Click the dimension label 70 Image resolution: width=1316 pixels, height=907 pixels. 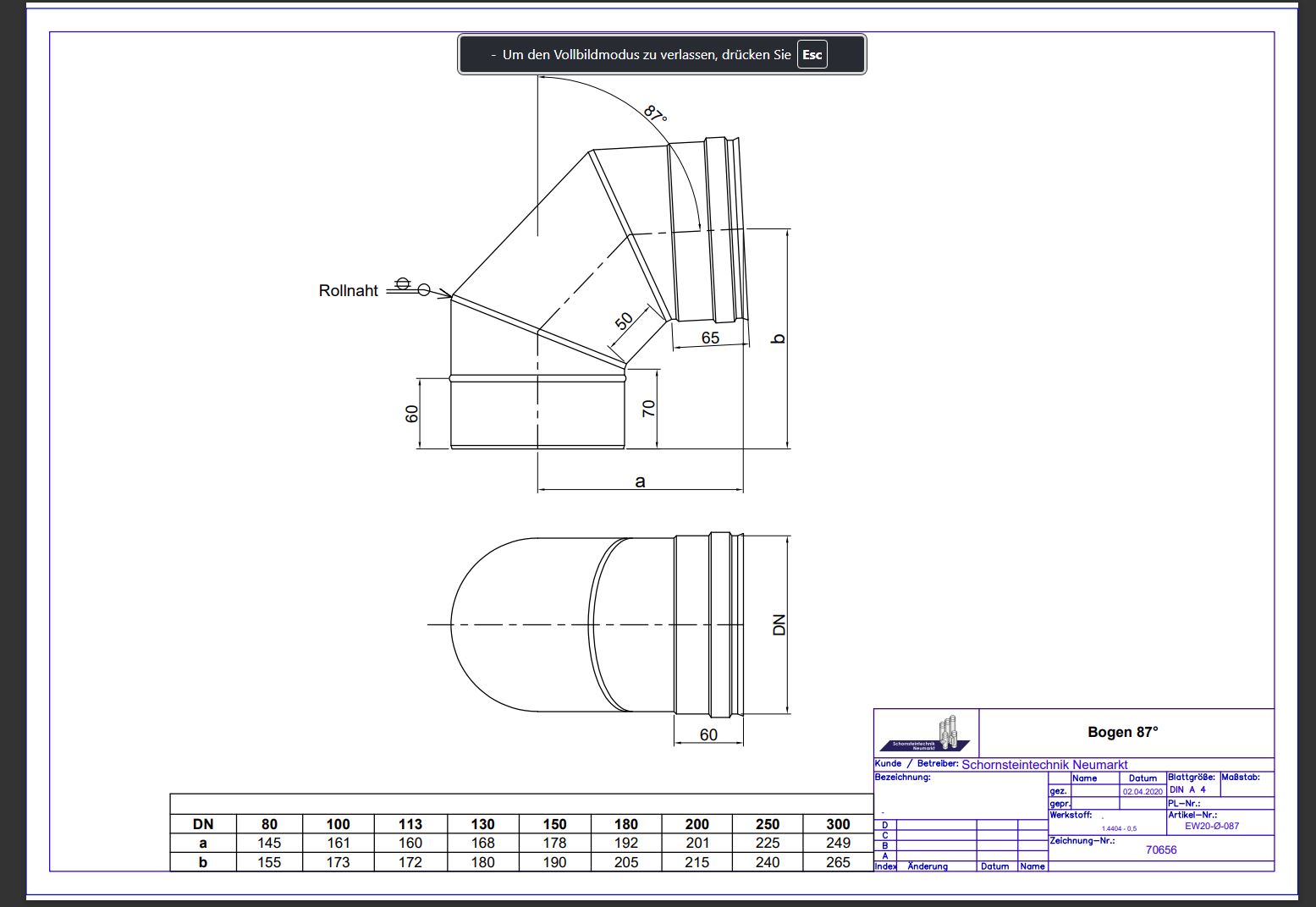649,409
